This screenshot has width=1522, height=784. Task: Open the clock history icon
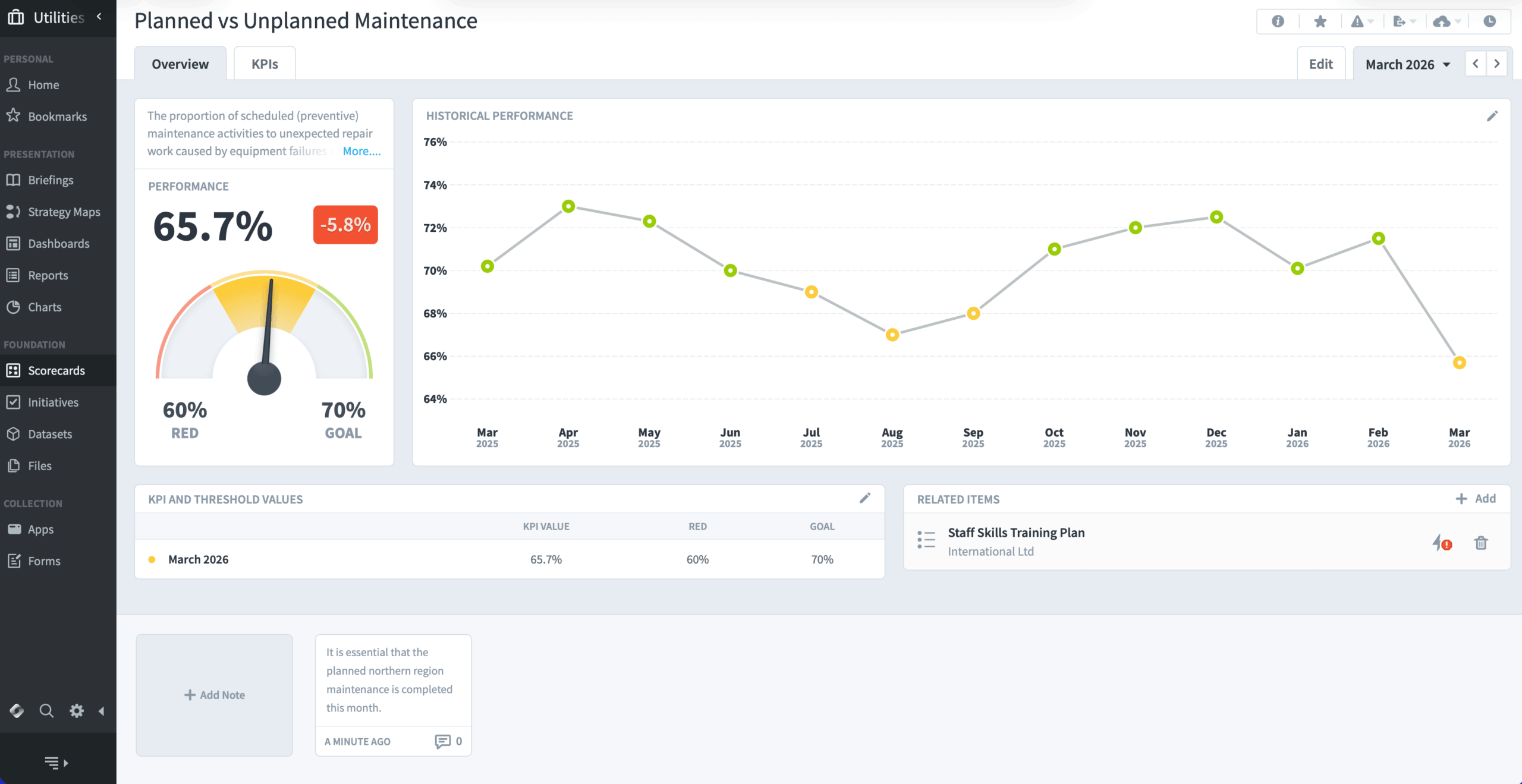[x=1489, y=21]
